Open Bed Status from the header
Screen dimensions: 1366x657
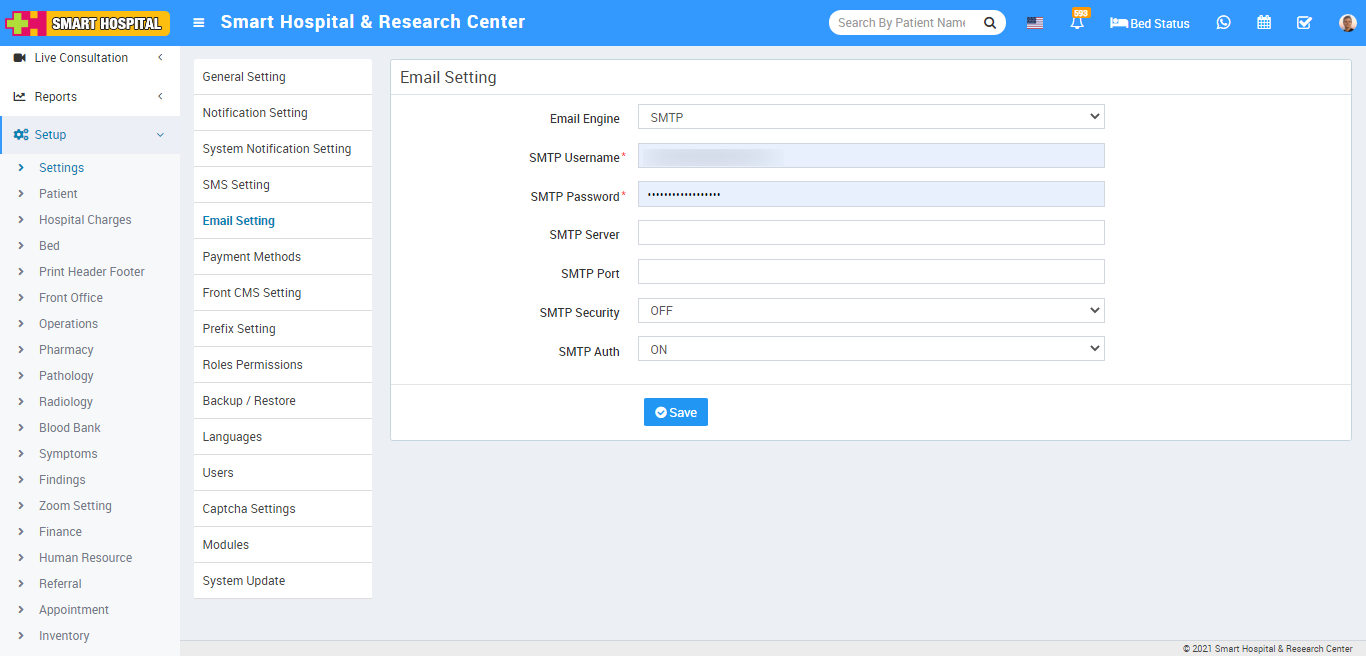click(1150, 23)
